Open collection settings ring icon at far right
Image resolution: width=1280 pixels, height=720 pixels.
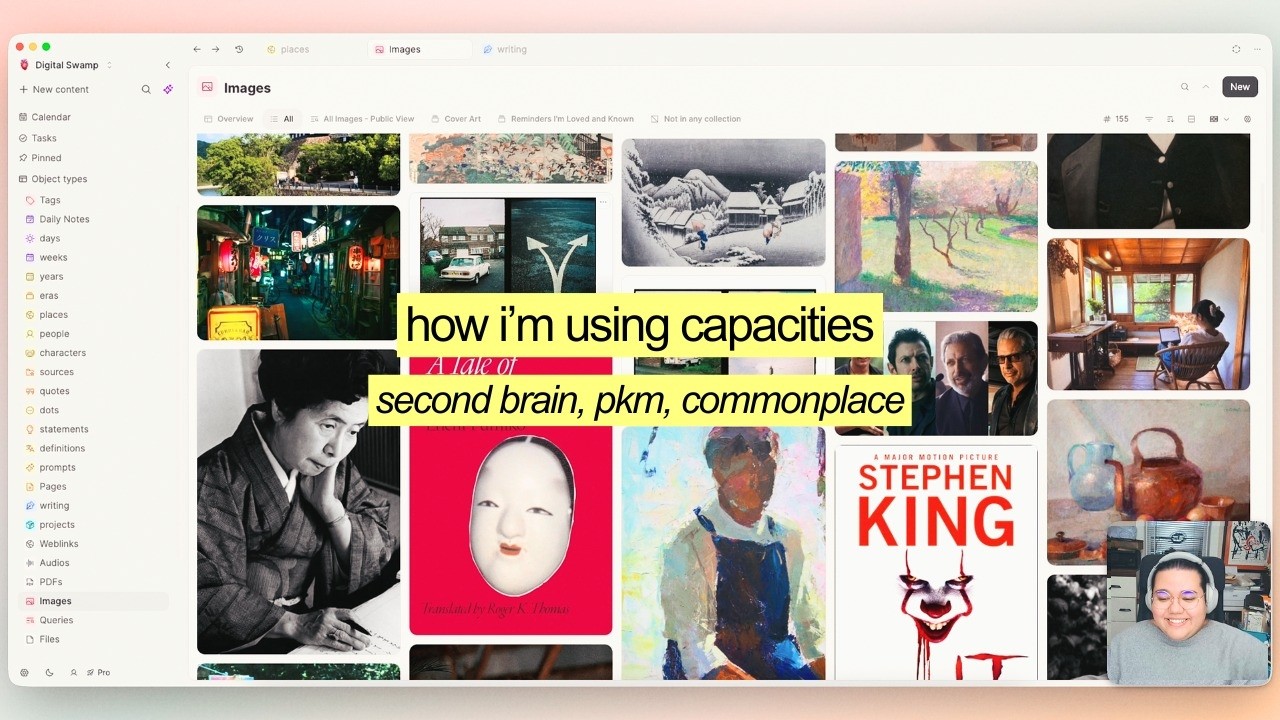[1247, 119]
